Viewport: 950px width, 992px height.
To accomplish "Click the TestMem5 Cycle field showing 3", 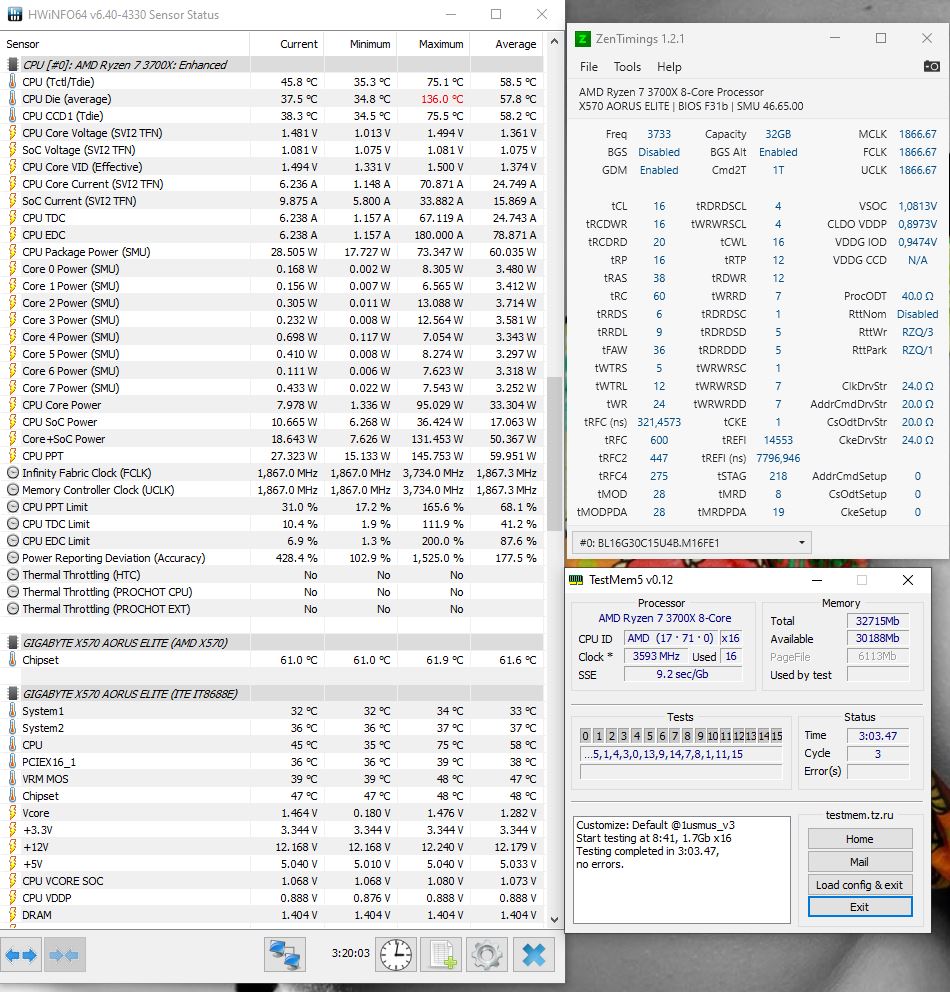I will tap(877, 753).
